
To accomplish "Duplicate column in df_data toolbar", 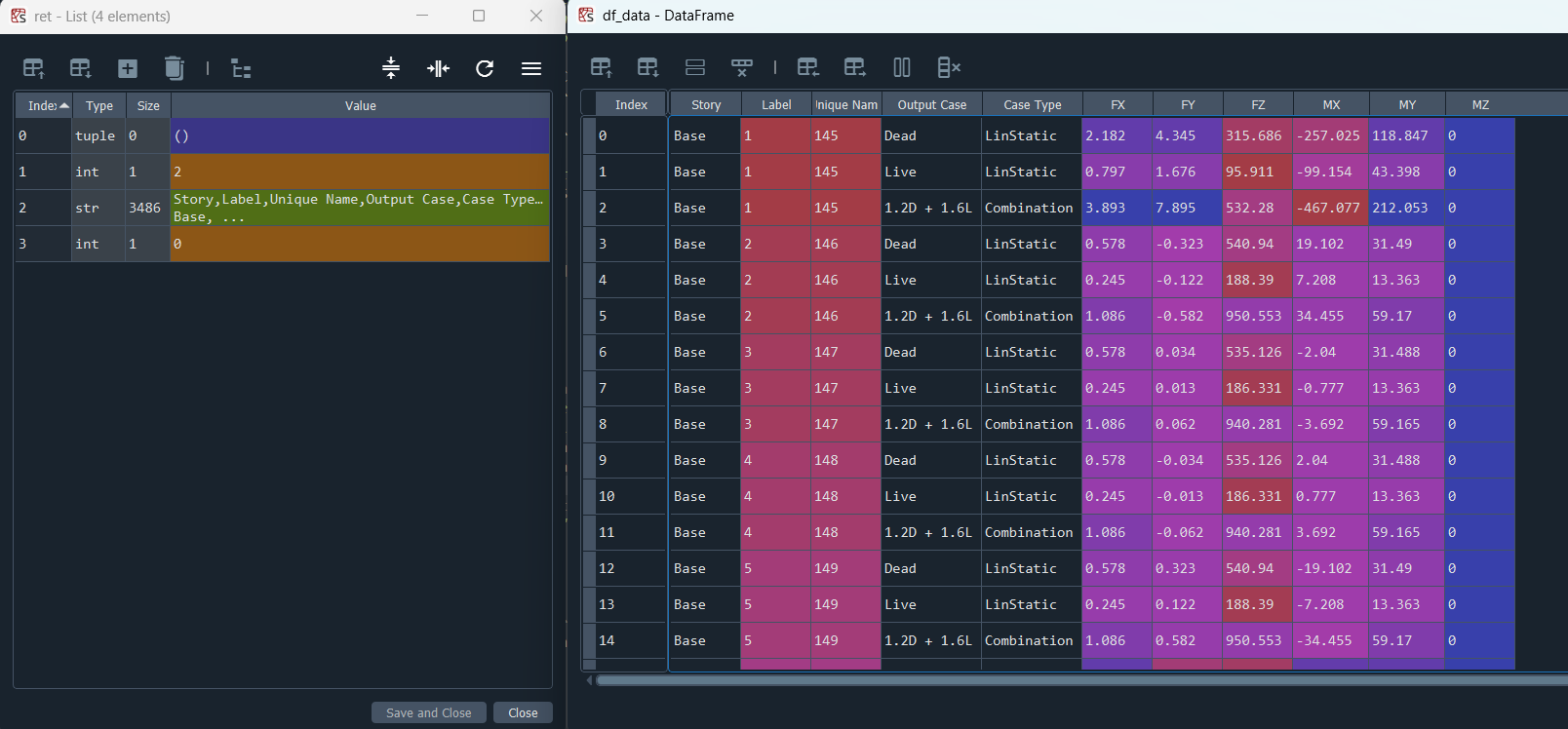I will [x=902, y=67].
